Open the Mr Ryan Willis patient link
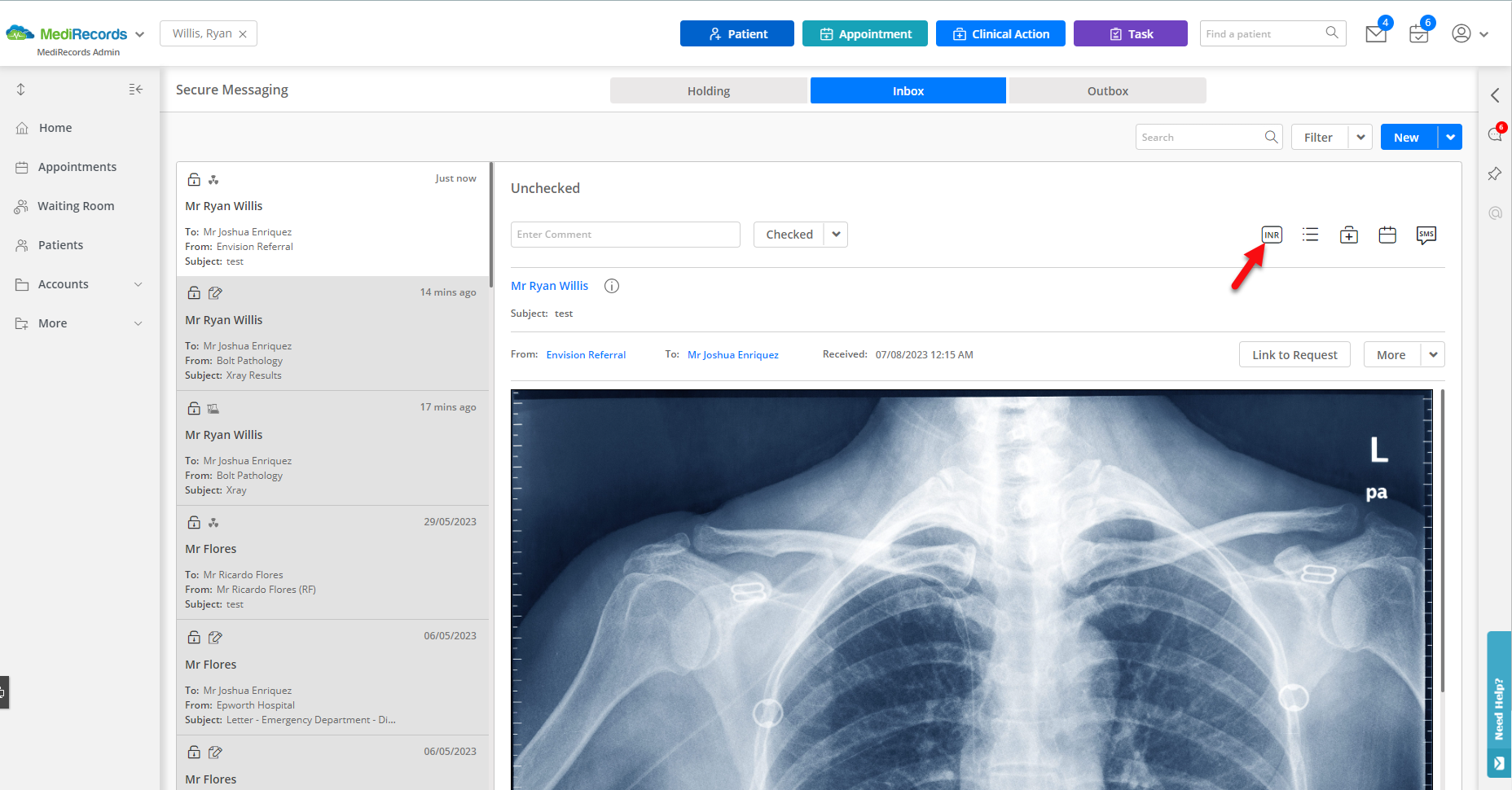Viewport: 1512px width, 790px height. (x=549, y=286)
